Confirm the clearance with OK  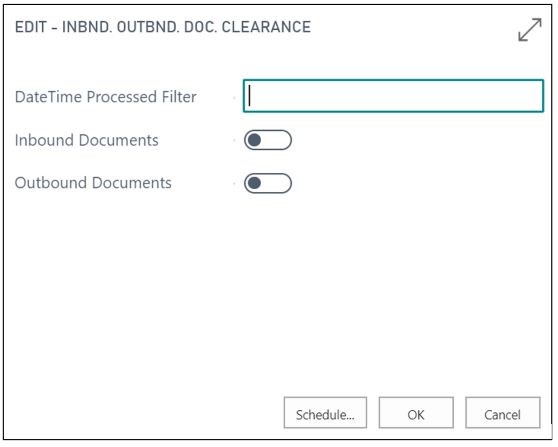pos(416,412)
